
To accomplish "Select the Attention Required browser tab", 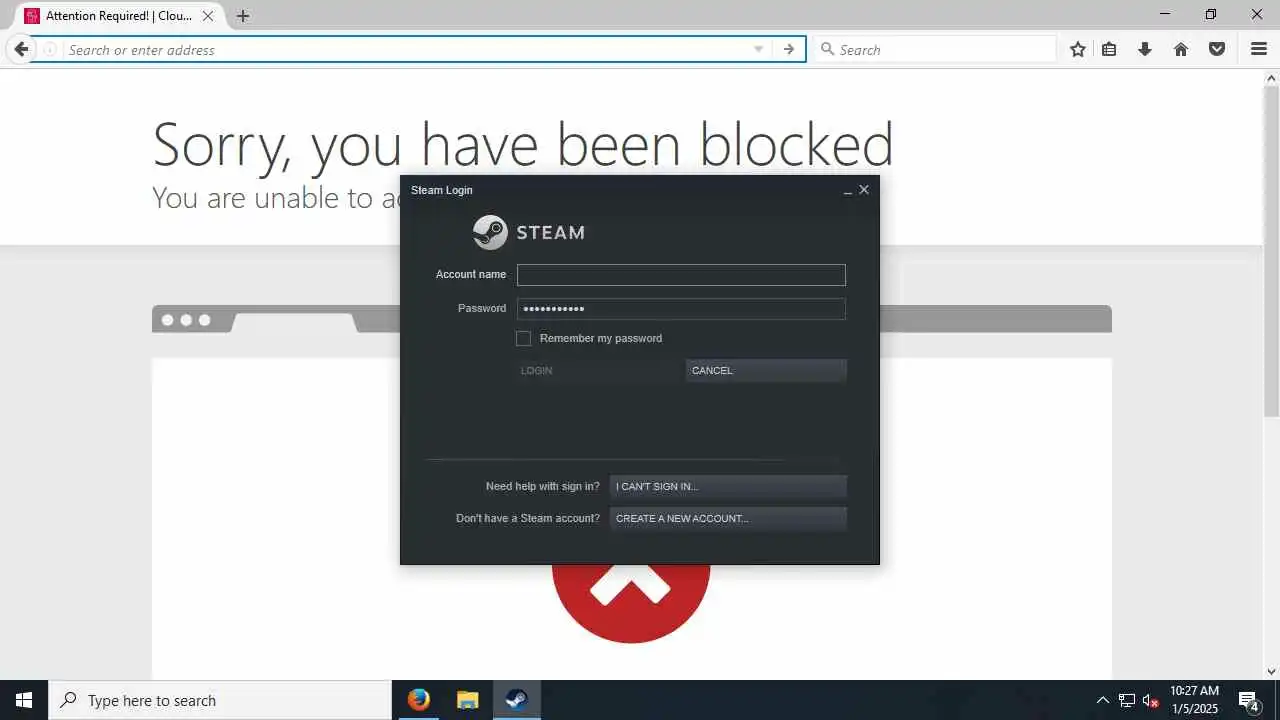I will click(x=119, y=16).
